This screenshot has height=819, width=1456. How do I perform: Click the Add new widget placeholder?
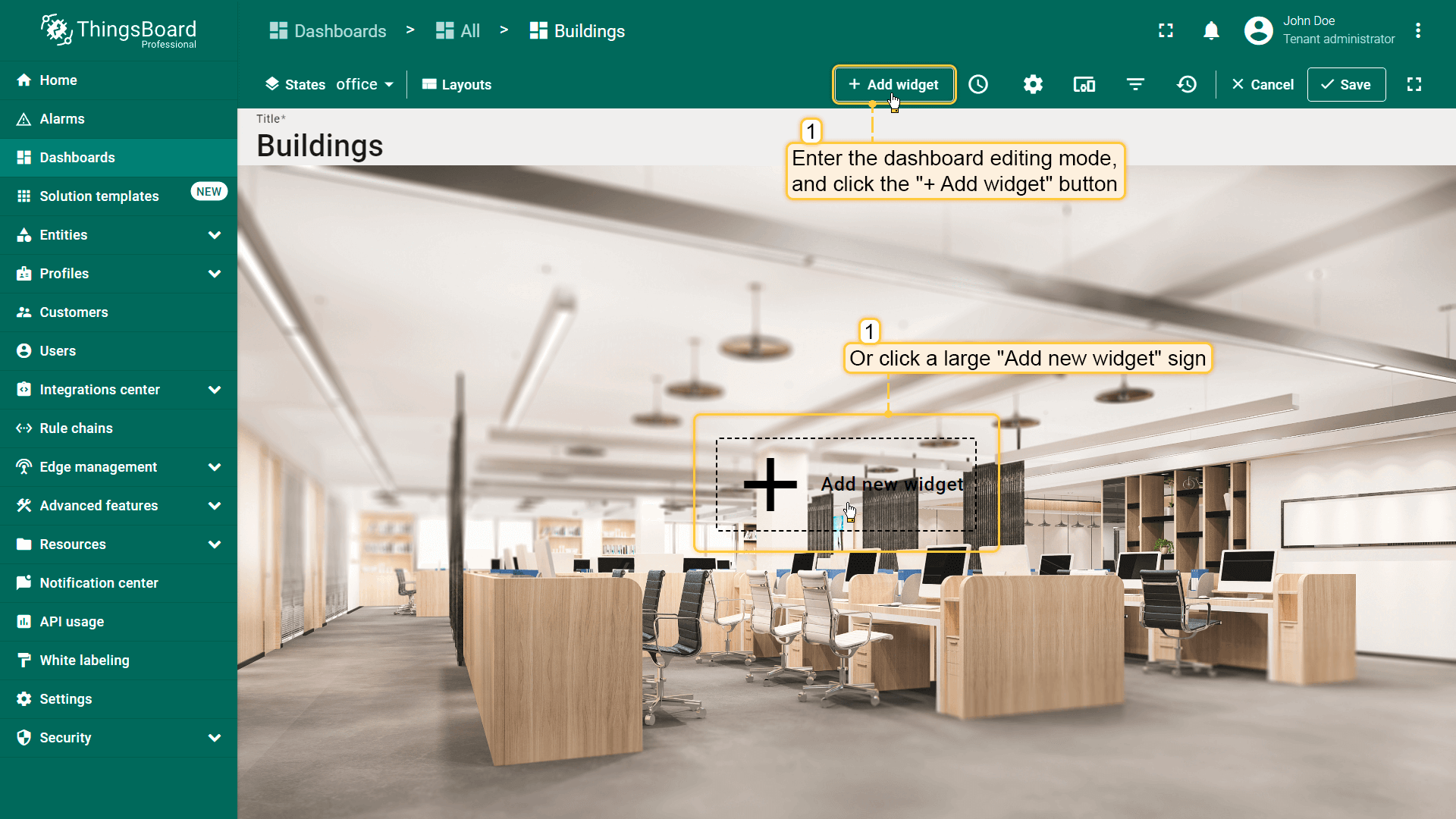click(846, 484)
